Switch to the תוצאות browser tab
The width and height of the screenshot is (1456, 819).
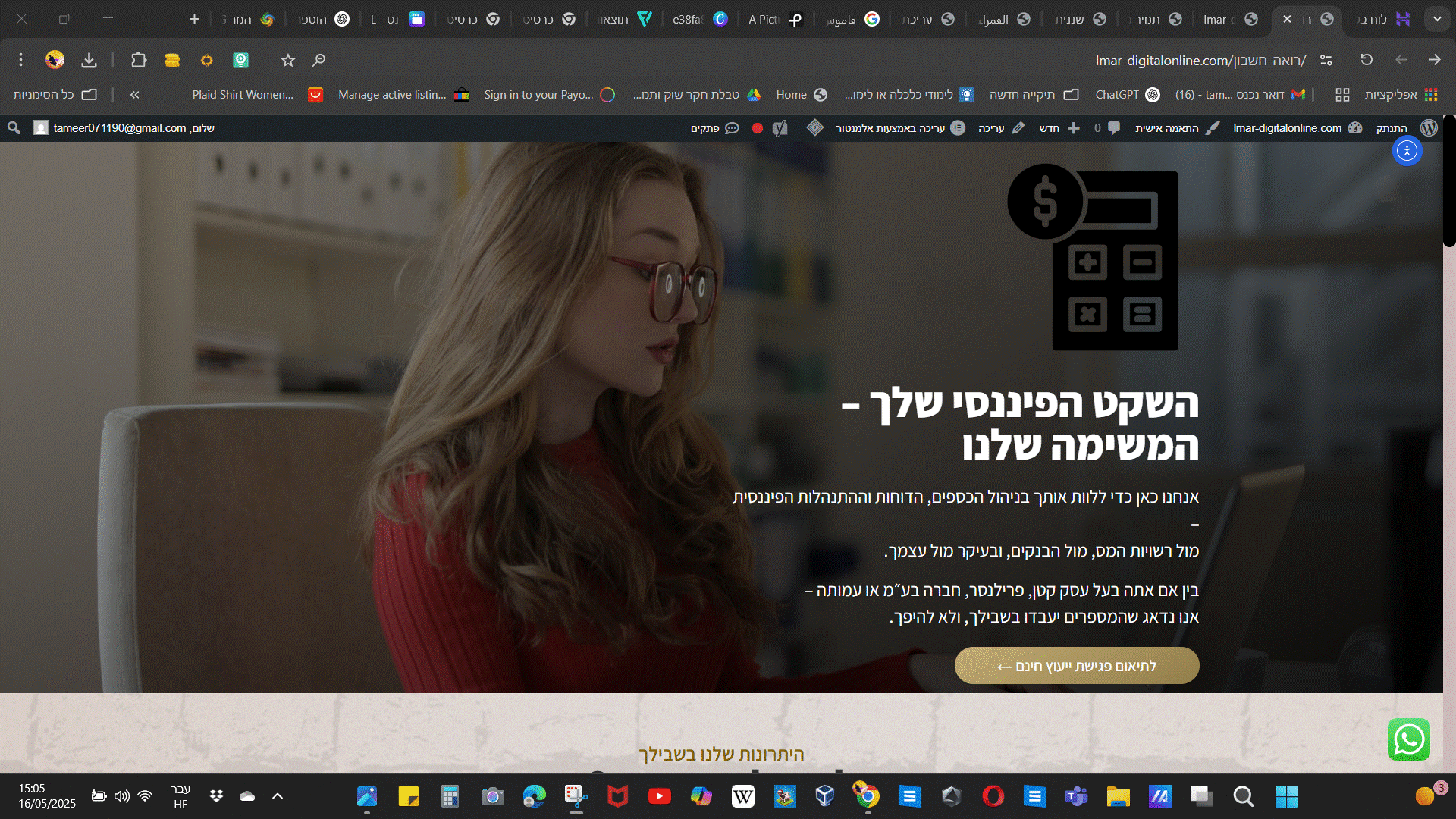[x=623, y=19]
